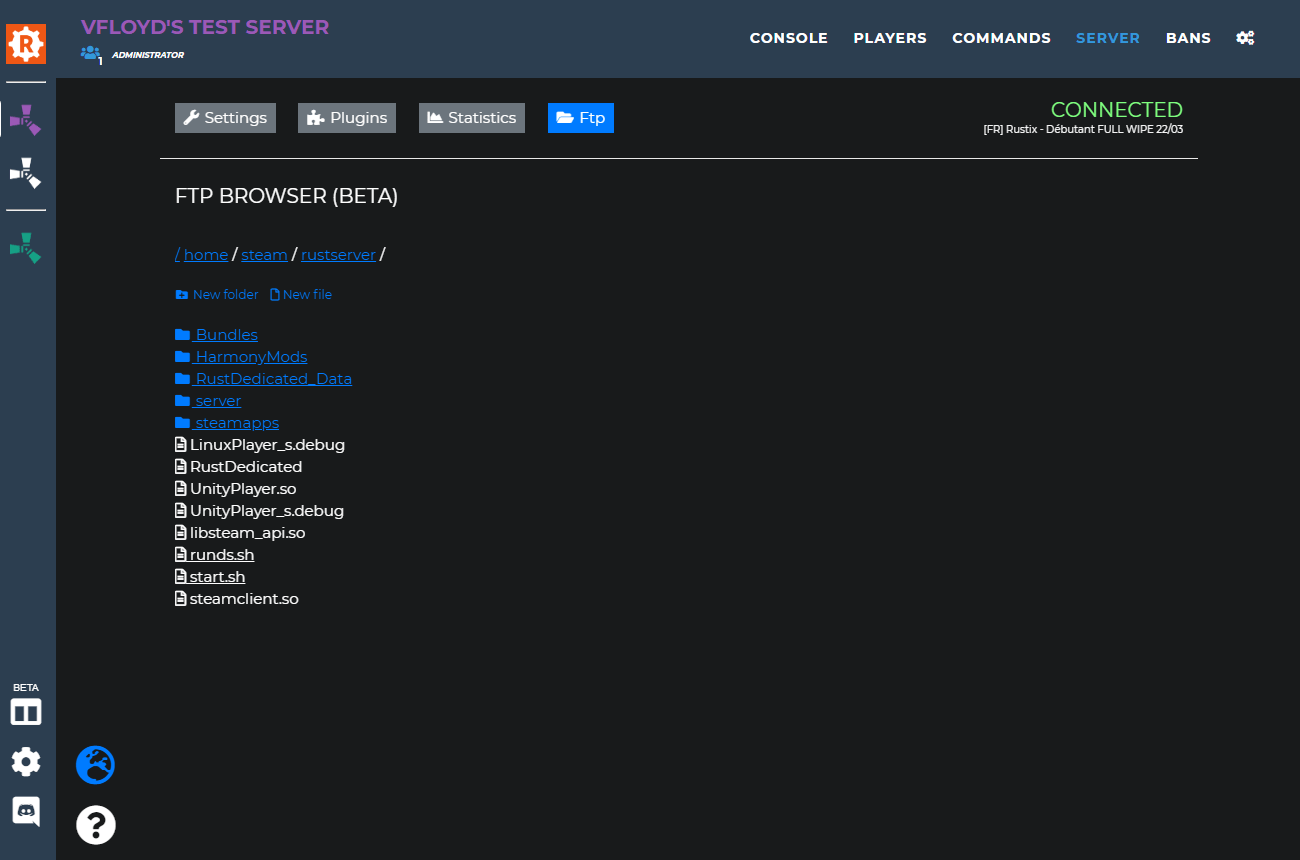Switch to the green Rust server instance
Screen dimensions: 1300x860
(x=26, y=247)
